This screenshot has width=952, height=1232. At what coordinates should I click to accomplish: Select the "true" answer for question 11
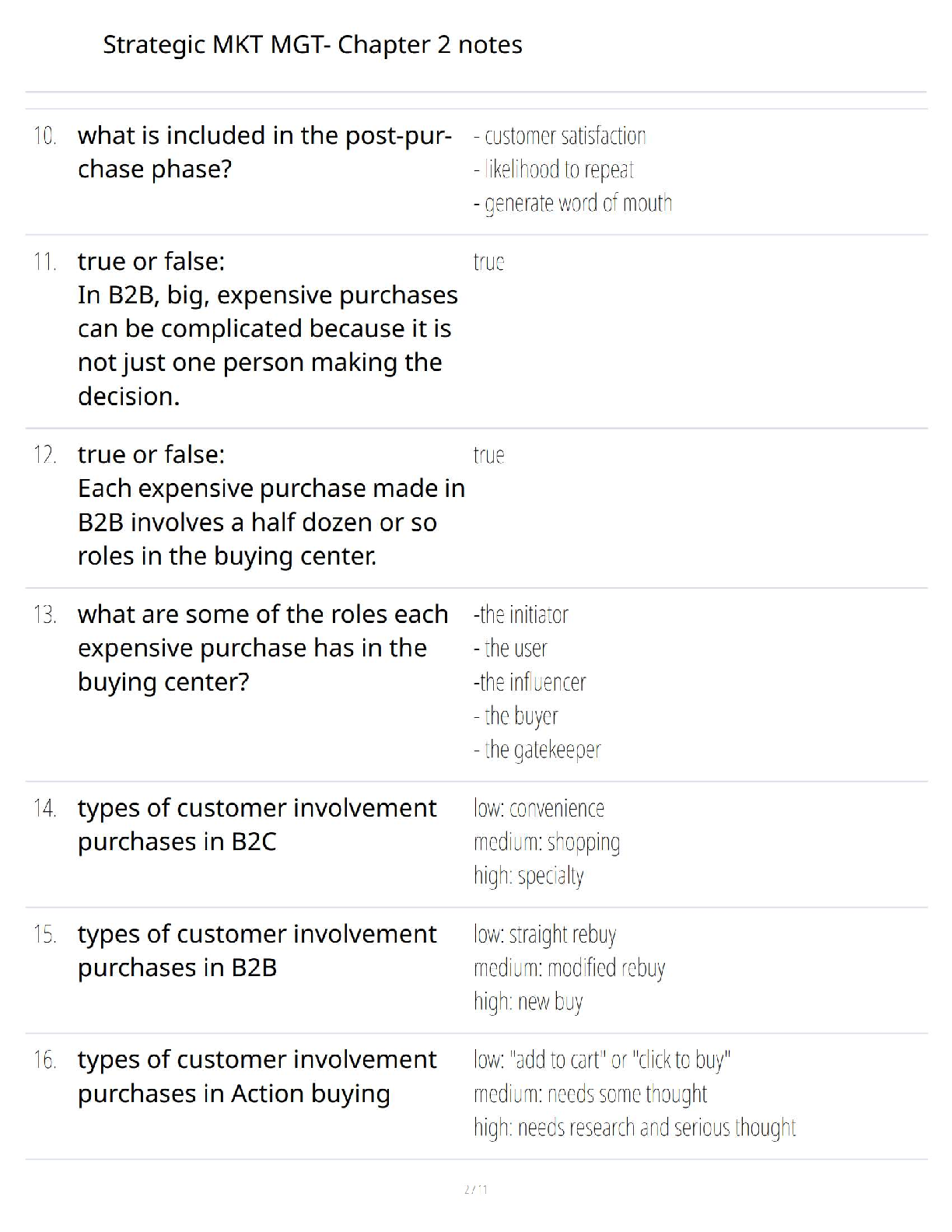pyautogui.click(x=488, y=262)
